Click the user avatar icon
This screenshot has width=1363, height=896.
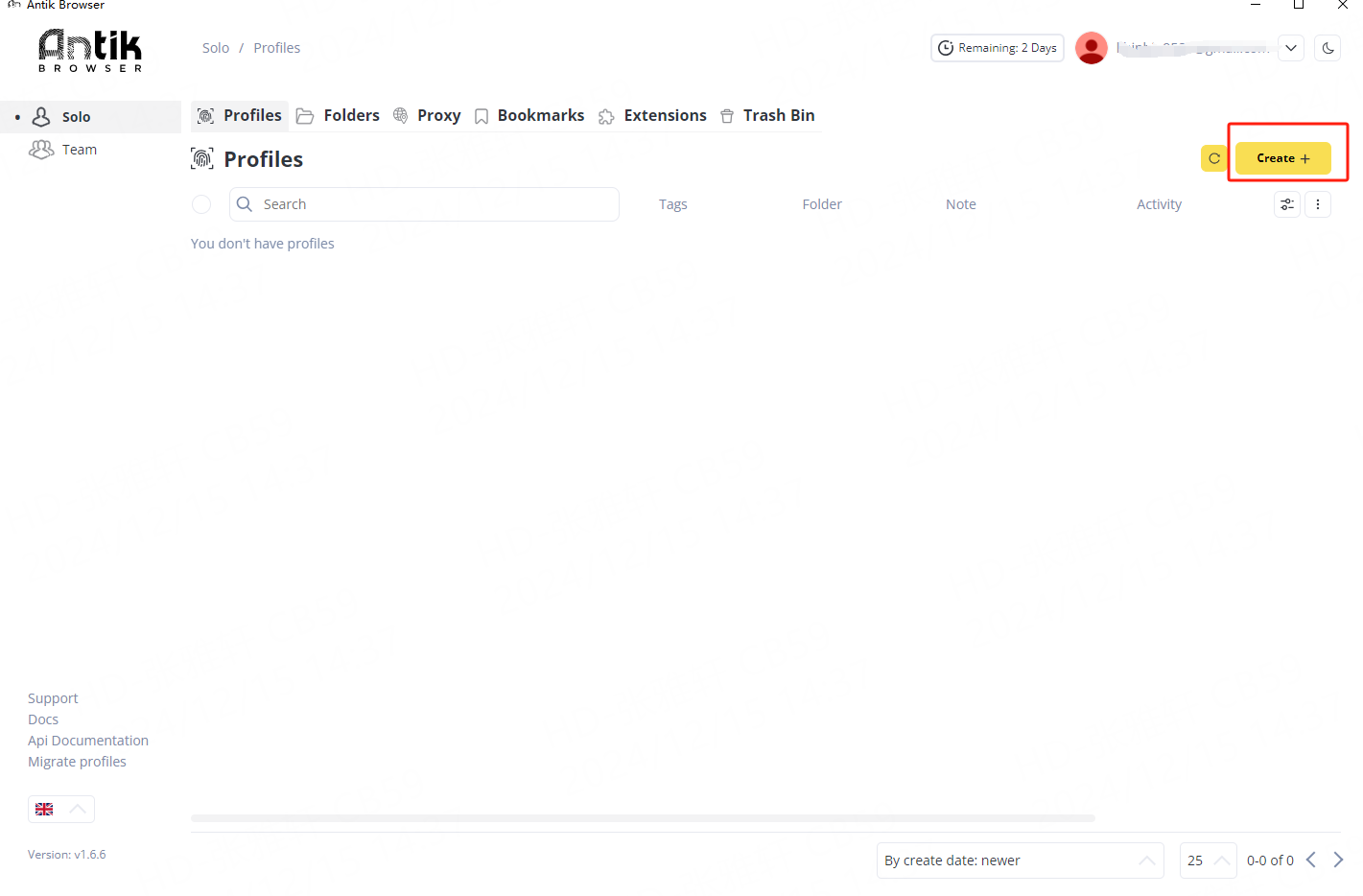tap(1092, 48)
